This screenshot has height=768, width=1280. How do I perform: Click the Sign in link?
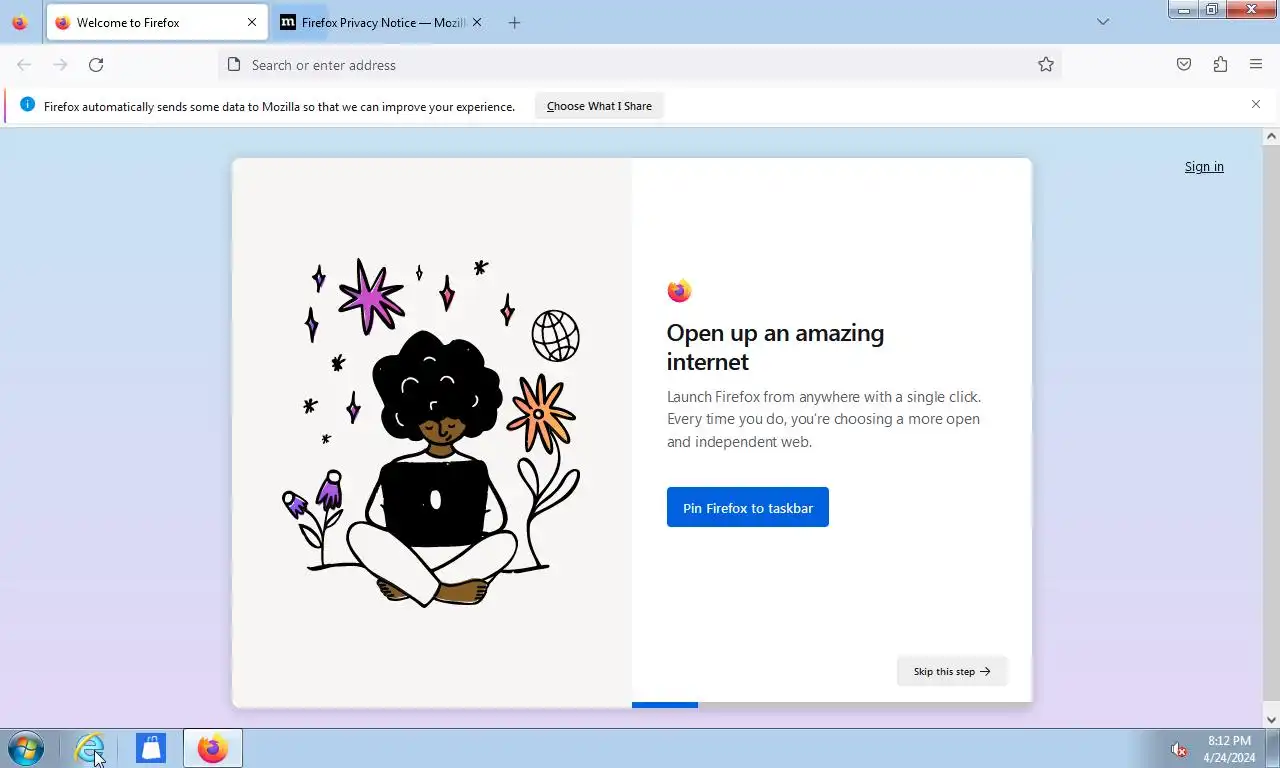click(1204, 167)
